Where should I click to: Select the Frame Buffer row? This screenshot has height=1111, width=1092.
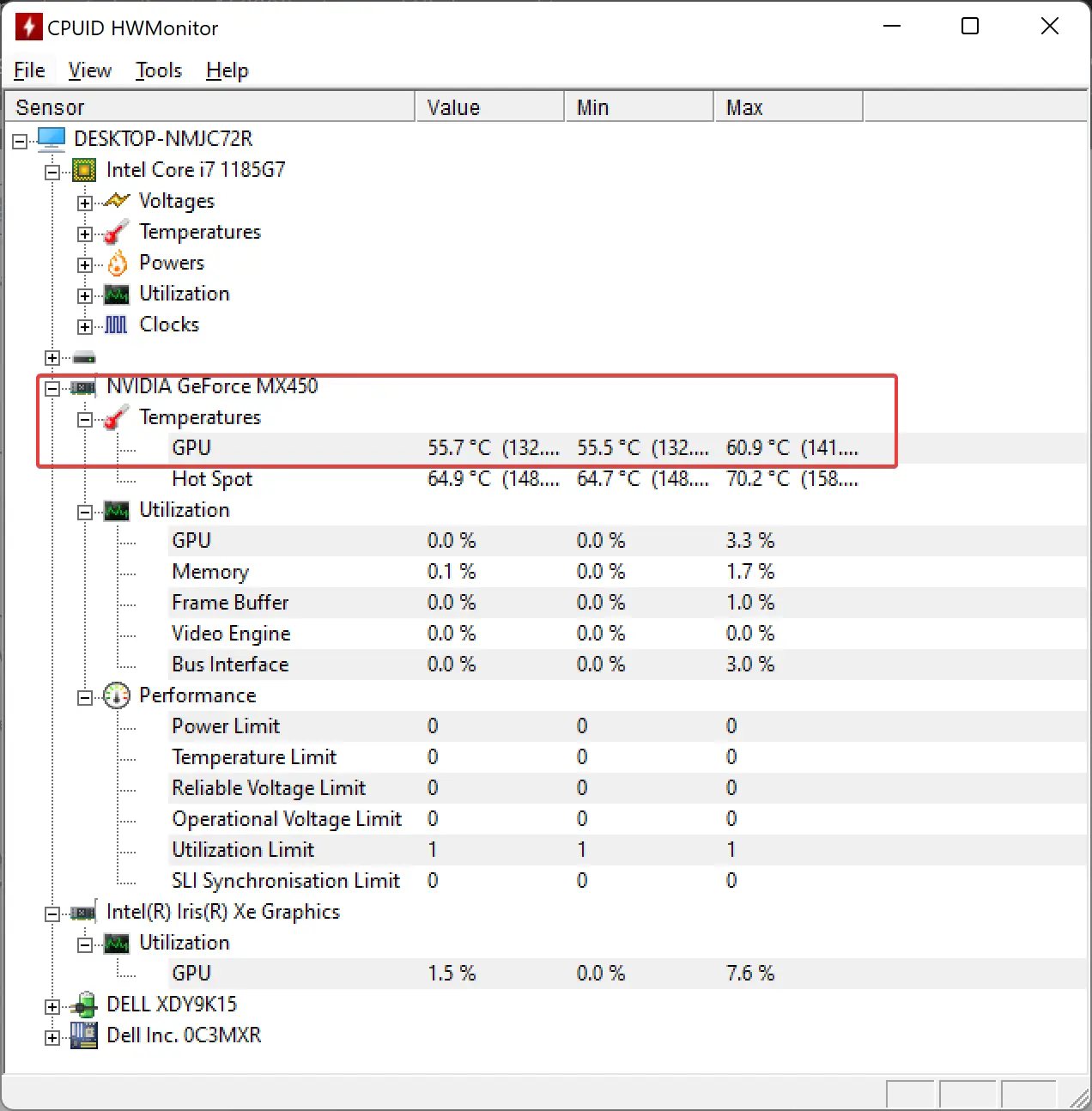coord(628,603)
